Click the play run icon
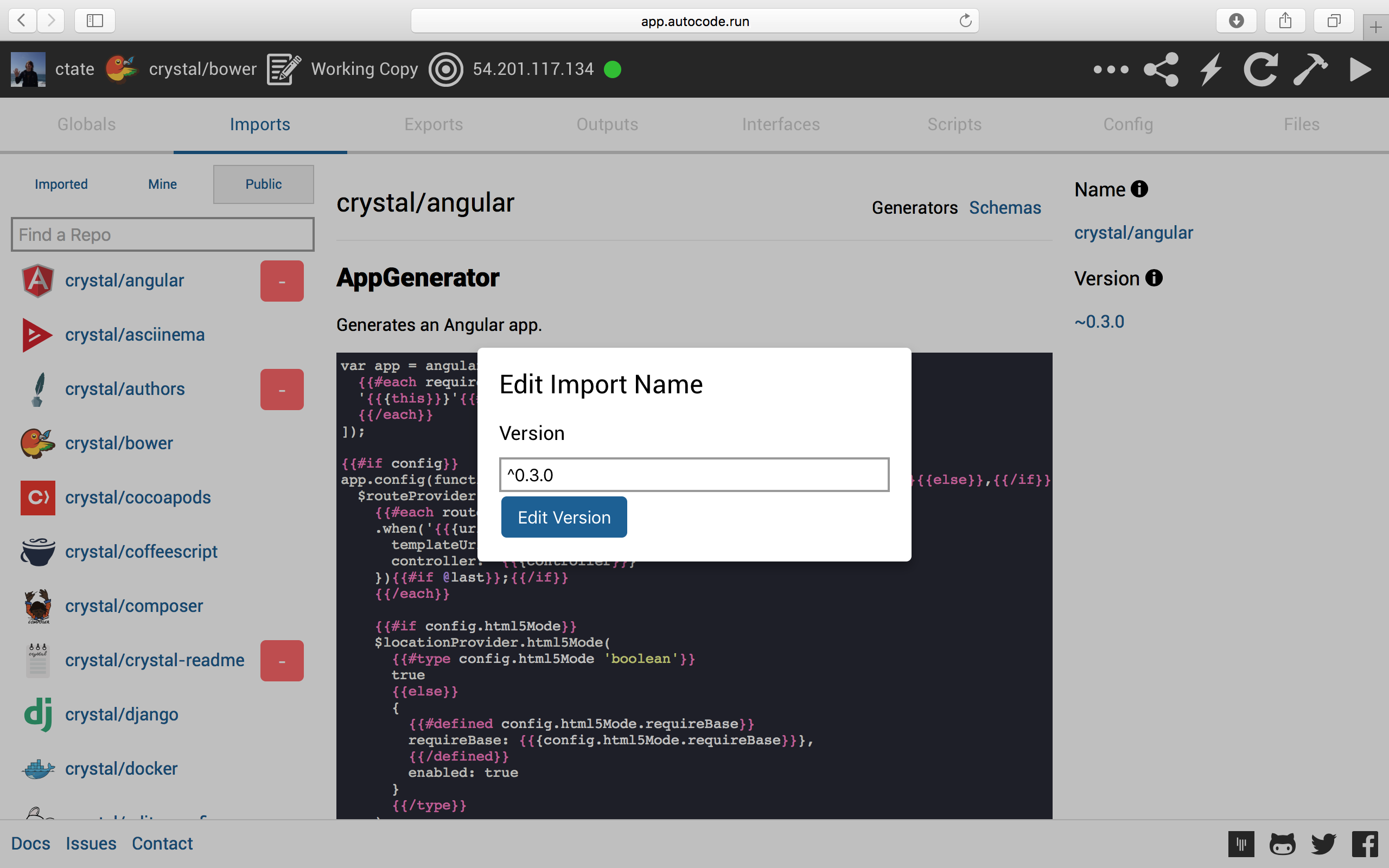This screenshot has height=868, width=1389. tap(1360, 69)
